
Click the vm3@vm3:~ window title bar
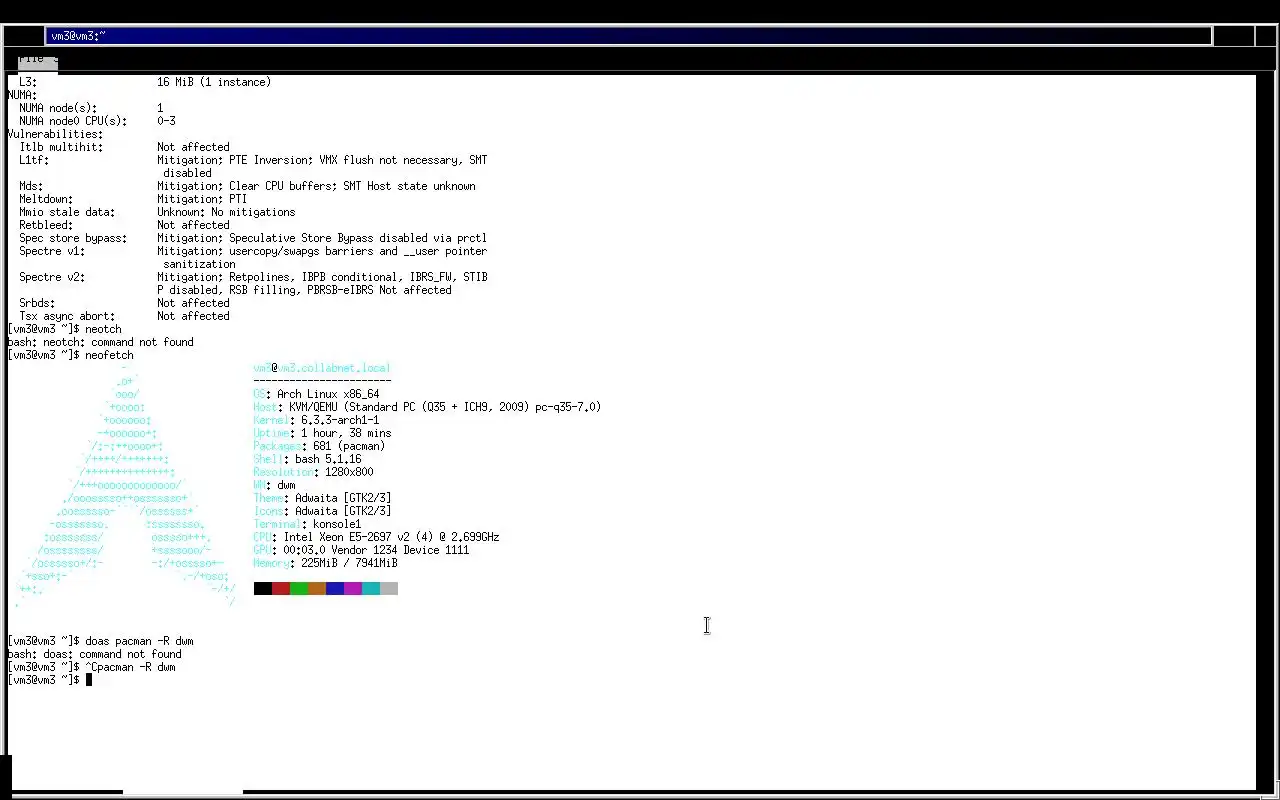point(629,36)
